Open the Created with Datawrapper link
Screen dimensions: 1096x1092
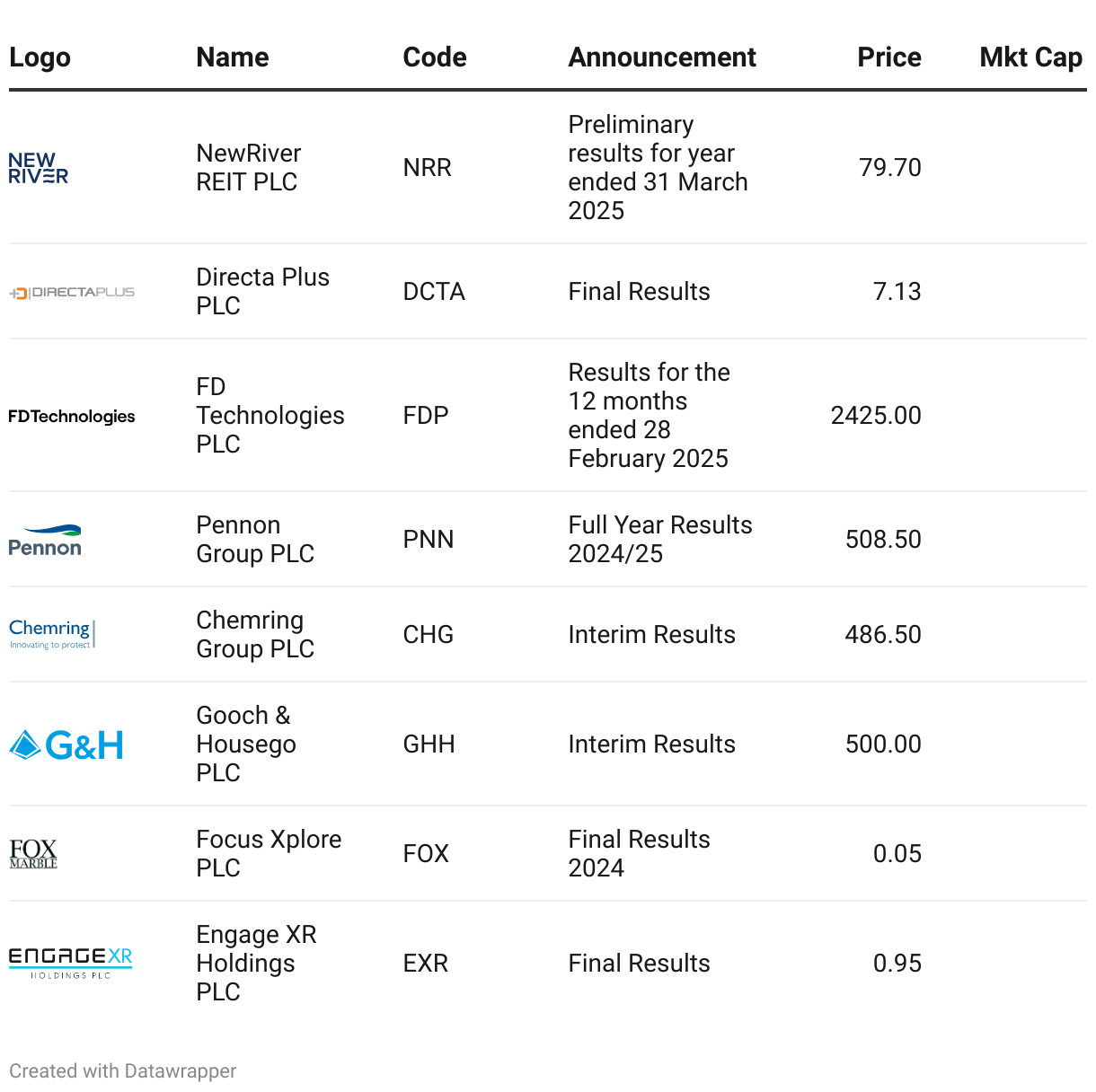pos(123,1071)
